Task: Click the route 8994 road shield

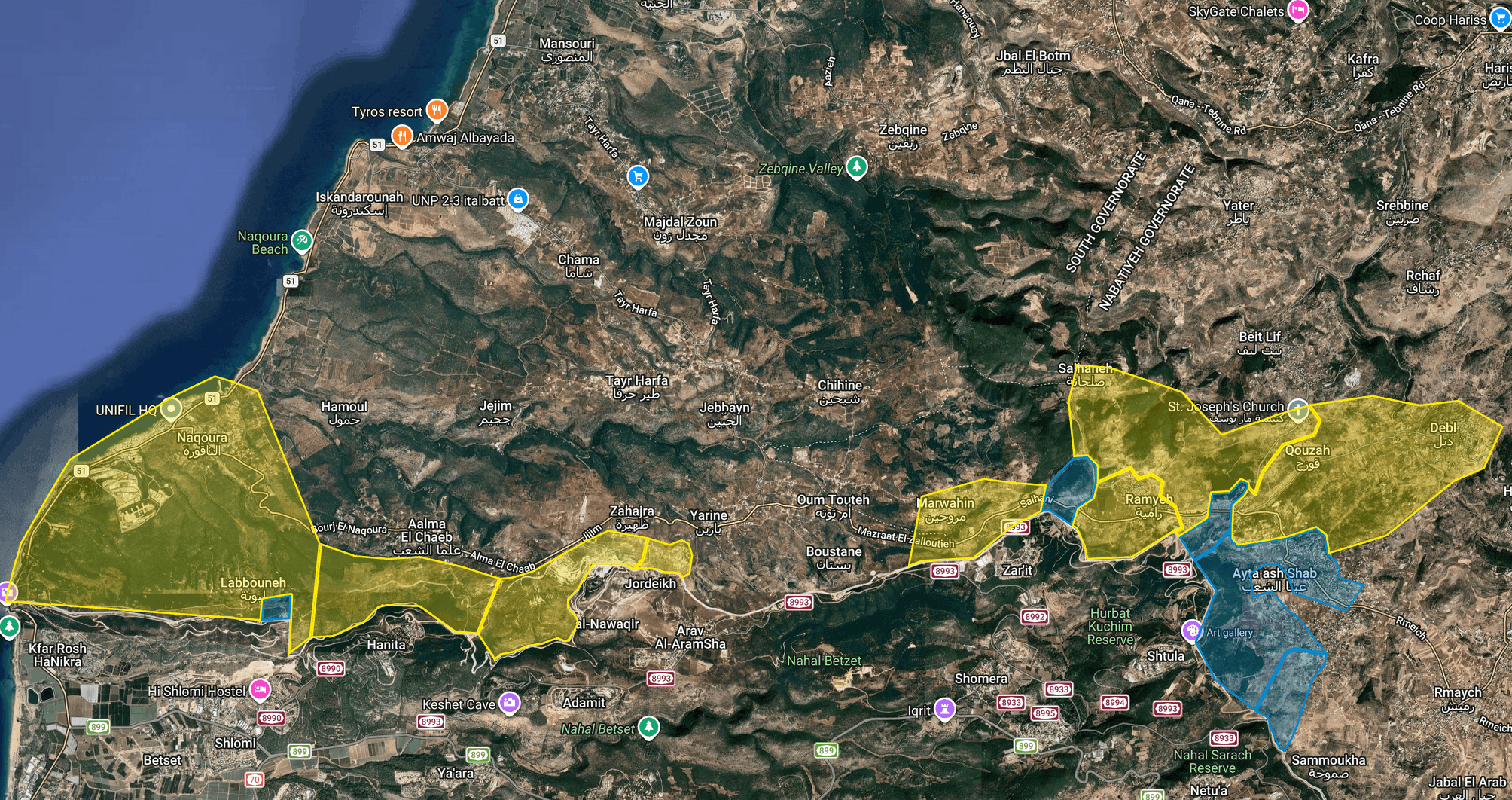Action: point(1114,703)
